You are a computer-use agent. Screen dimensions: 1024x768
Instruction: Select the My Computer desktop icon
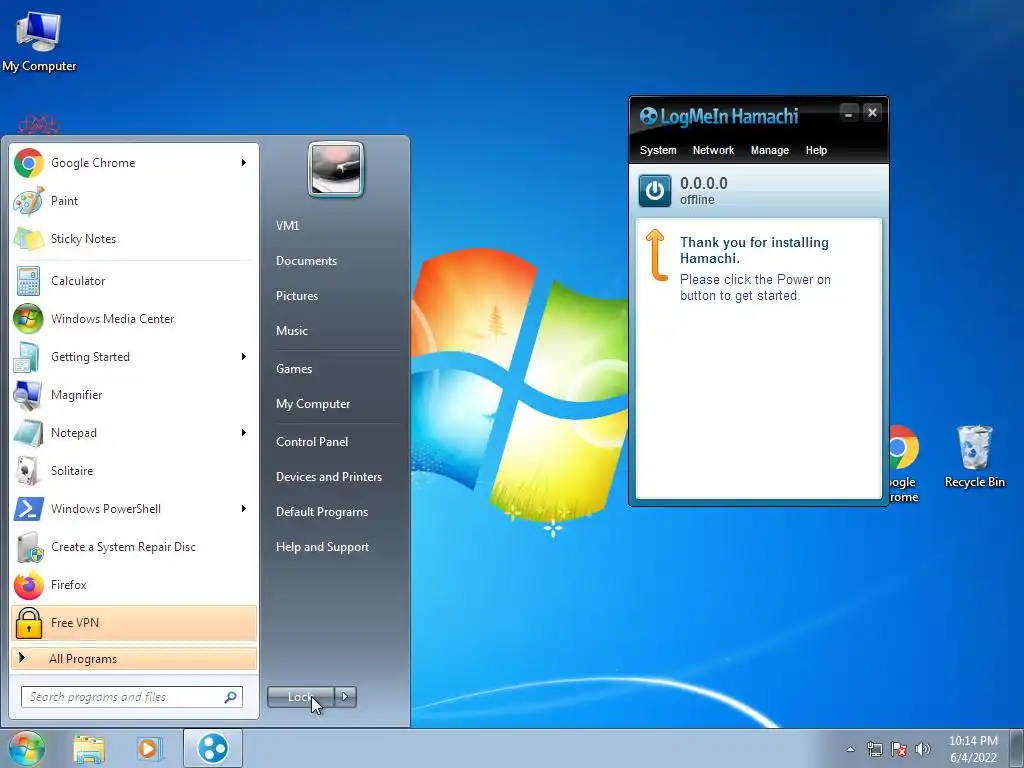(x=39, y=41)
